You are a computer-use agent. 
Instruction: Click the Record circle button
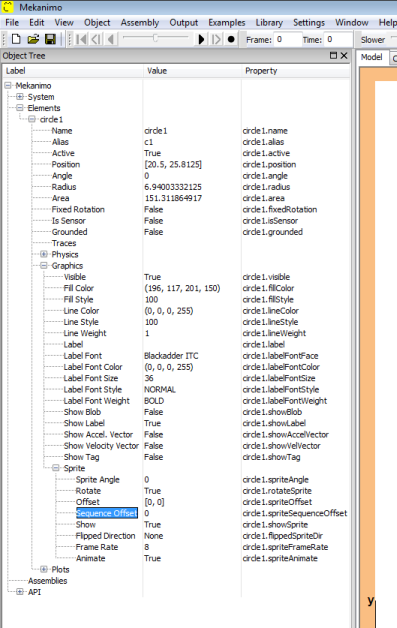coord(231,39)
